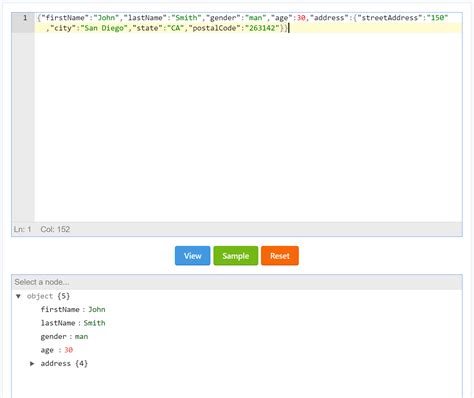
Task: Click the "CA" value in editor
Action: pyautogui.click(x=175, y=28)
